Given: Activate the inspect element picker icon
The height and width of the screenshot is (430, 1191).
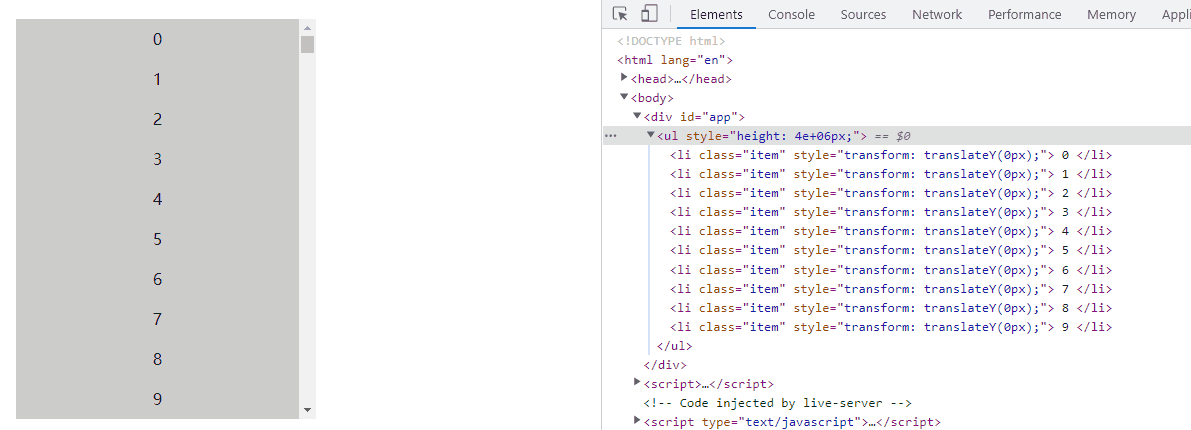Looking at the screenshot, I should coord(621,14).
